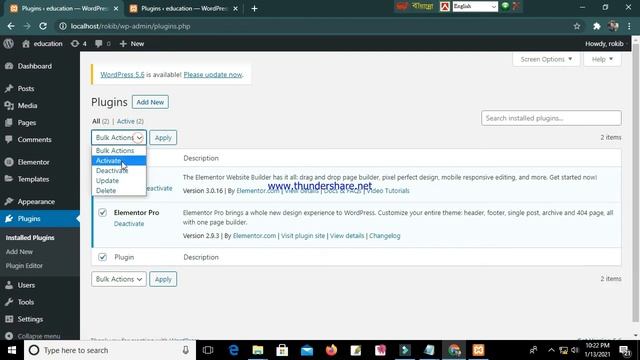
Task: Reload the page with browser refresh
Action: (x=43, y=26)
